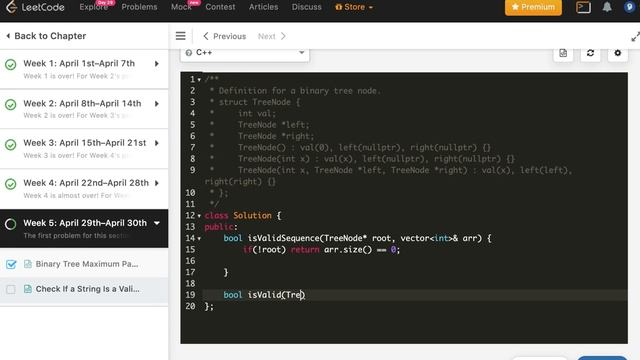This screenshot has height=360, width=640.
Task: Click document icon beside Check If a String
Action: [28, 289]
